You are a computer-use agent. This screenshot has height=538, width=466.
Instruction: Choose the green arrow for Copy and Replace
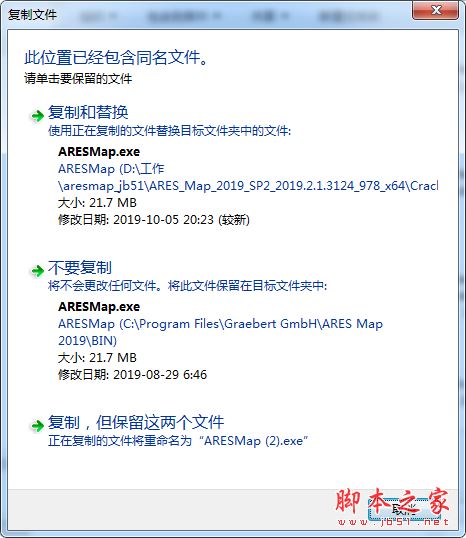[x=37, y=116]
